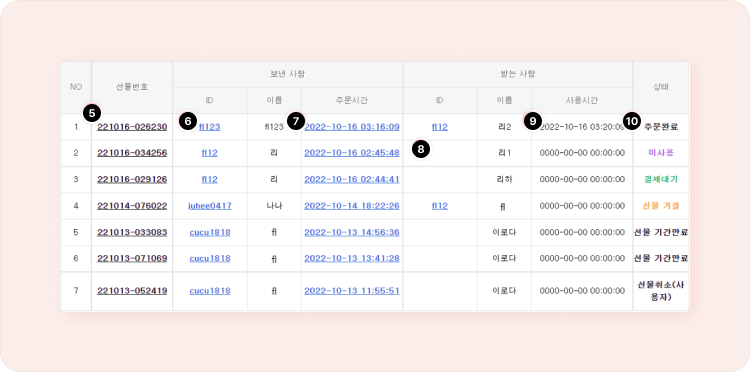The height and width of the screenshot is (372, 750).
Task: Open recipient ID fl12 in row 4
Action: pos(440,206)
